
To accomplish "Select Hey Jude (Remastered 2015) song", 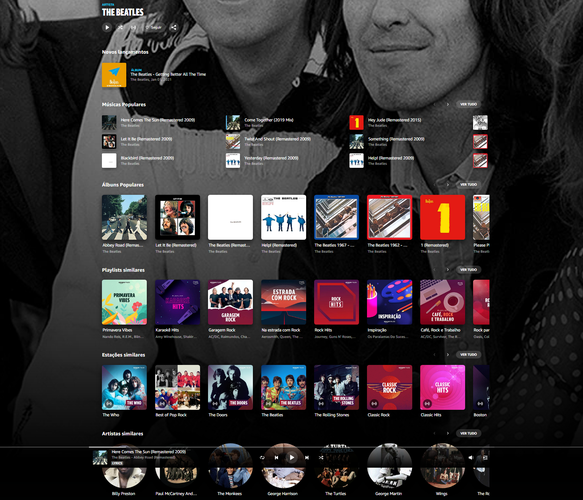I will tap(394, 120).
